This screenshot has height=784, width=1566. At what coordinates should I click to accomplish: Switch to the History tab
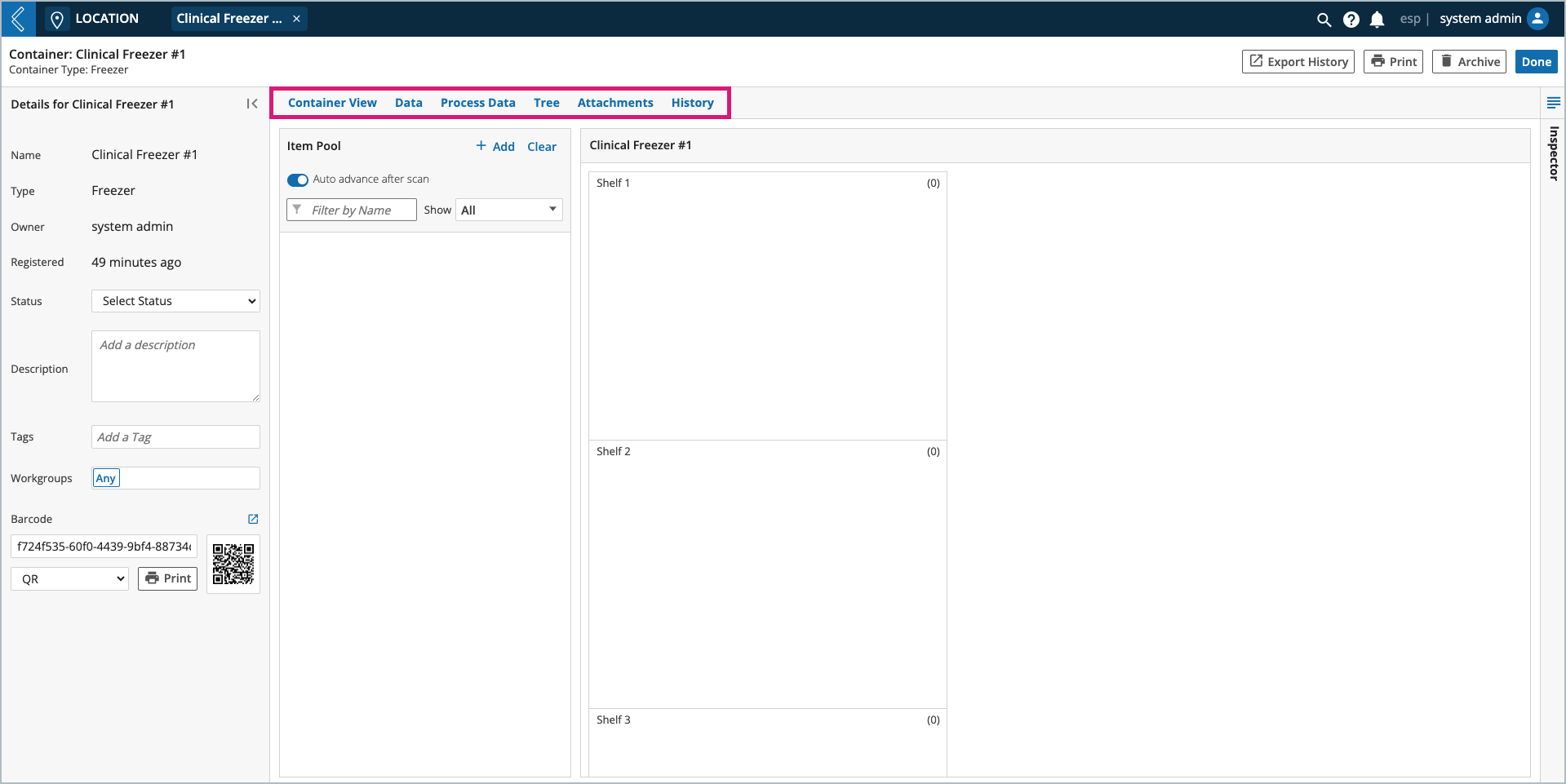pyautogui.click(x=693, y=103)
